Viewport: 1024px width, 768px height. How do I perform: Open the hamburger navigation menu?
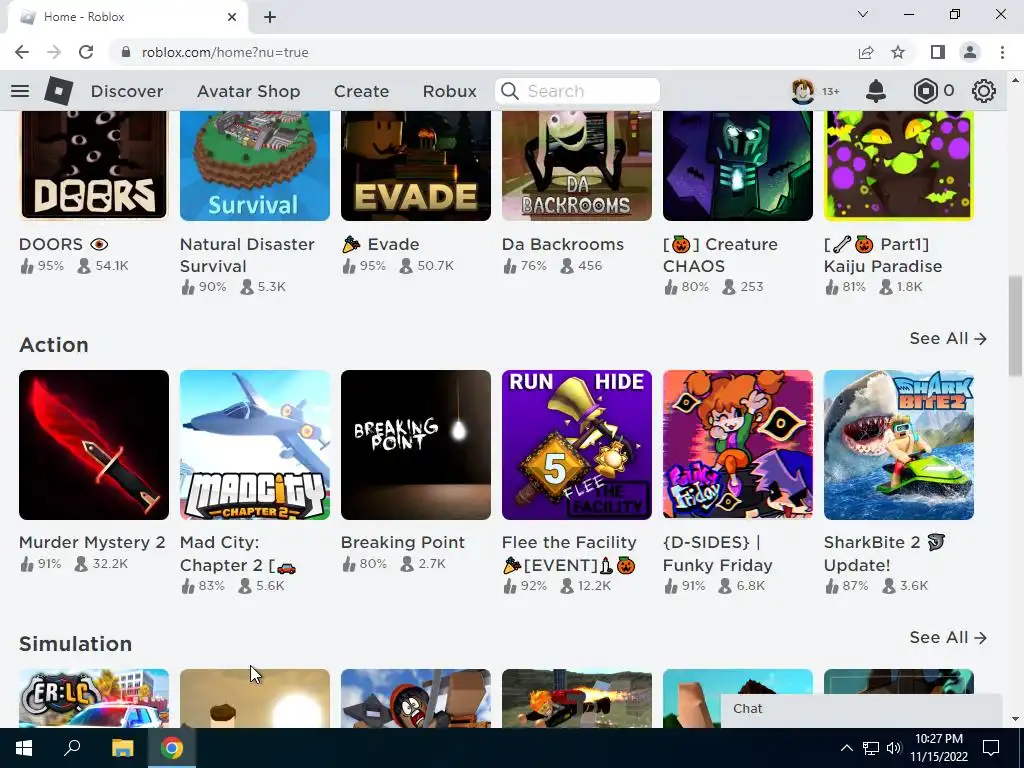pyautogui.click(x=20, y=91)
